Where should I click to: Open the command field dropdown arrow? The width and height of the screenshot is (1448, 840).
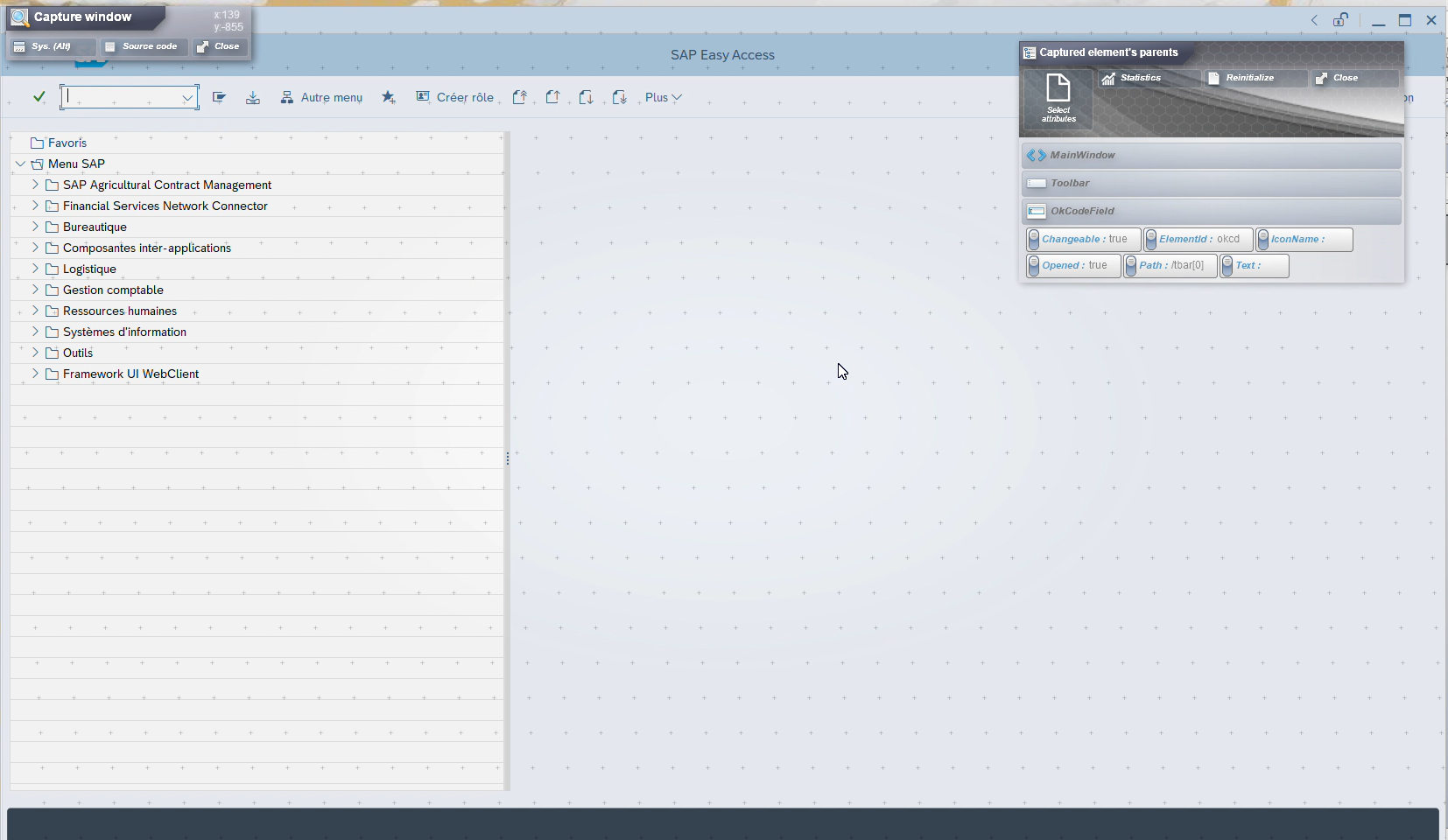(x=187, y=97)
